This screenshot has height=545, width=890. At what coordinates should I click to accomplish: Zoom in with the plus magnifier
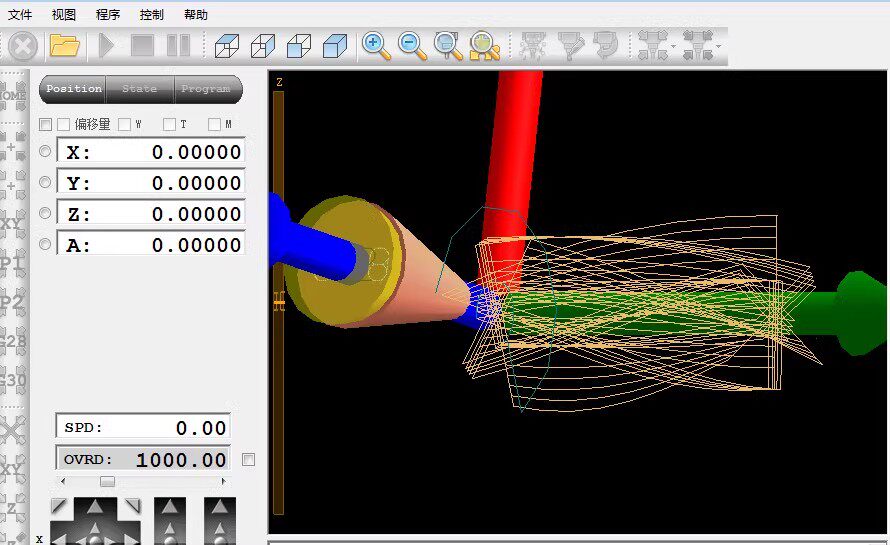click(x=376, y=45)
